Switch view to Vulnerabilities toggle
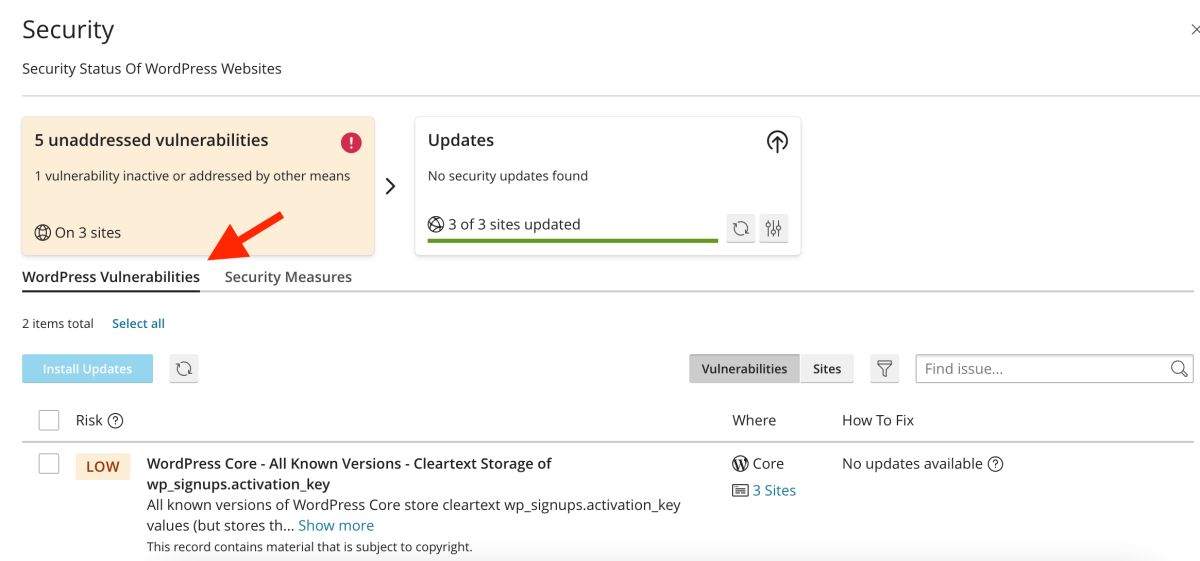This screenshot has height=561, width=1200. [744, 369]
